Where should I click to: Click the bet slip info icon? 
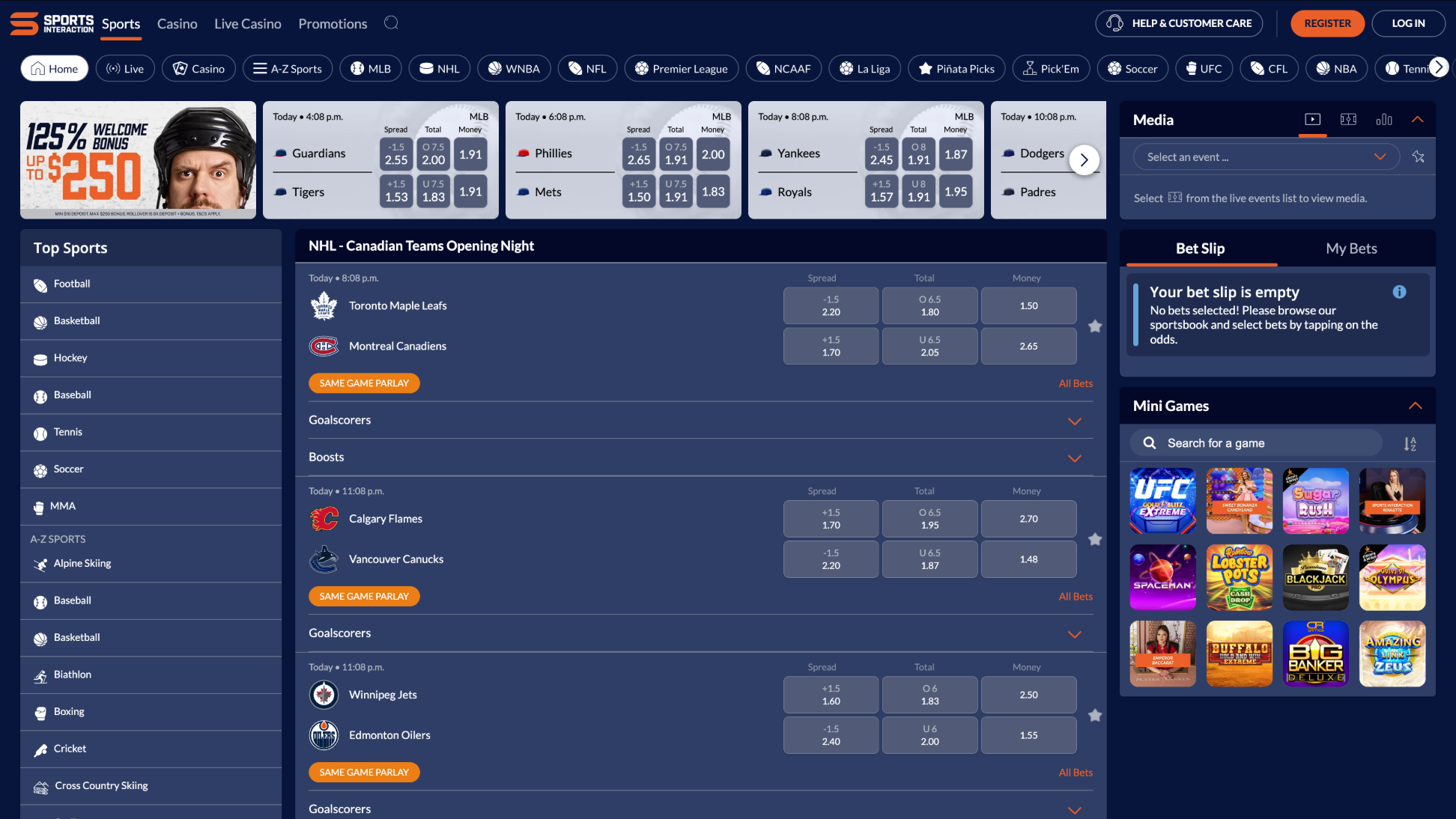(1399, 292)
